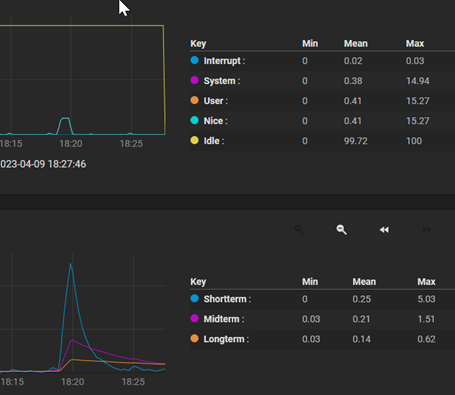Select the Interrupt row label
The image size is (455, 395).
[x=224, y=61]
